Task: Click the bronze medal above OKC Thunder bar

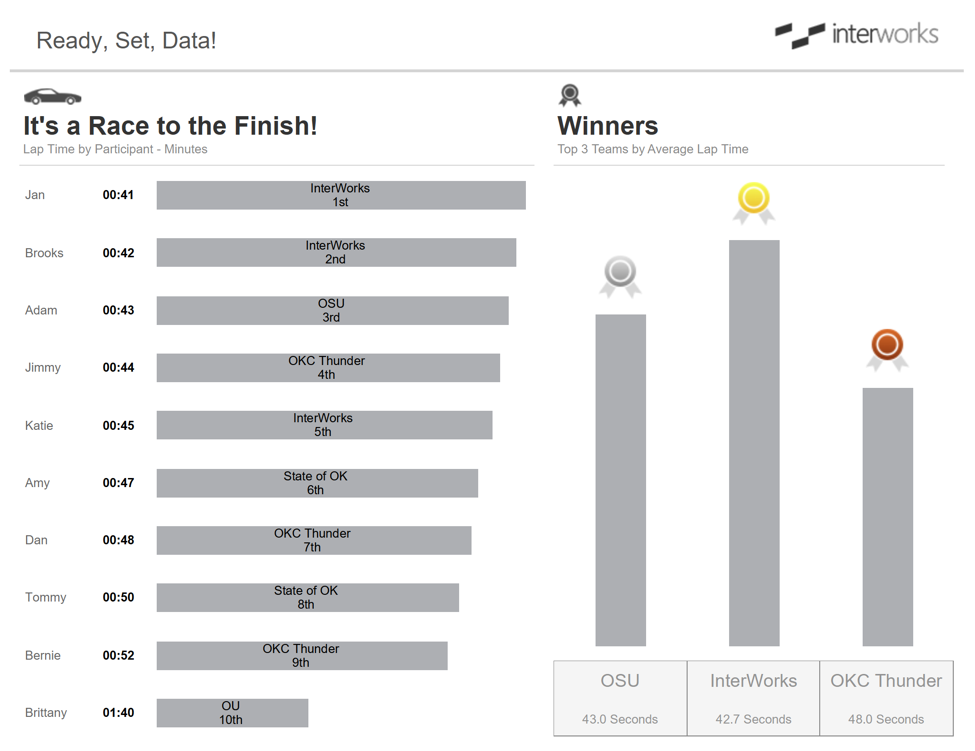Action: pyautogui.click(x=887, y=349)
